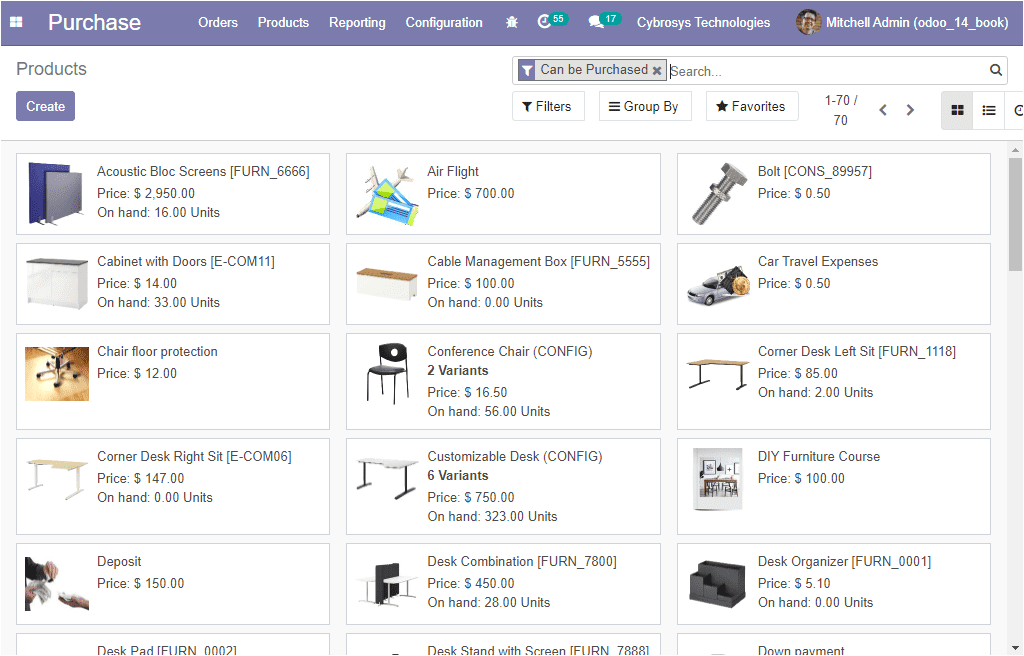Switch to Activity view clock icon
Screen dimensions: 1024x656
tap(1017, 110)
